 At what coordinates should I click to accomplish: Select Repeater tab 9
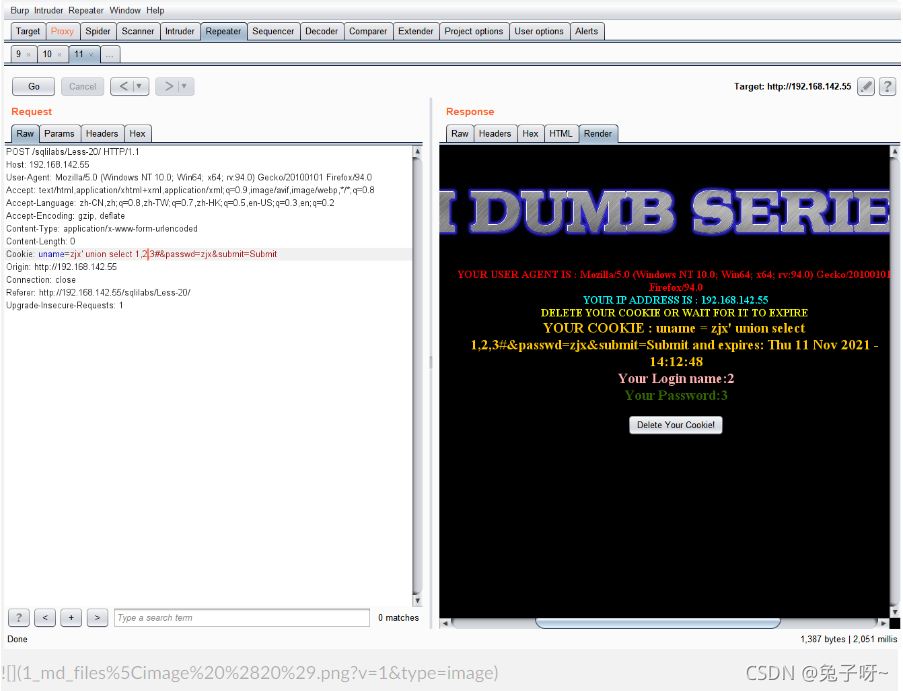pos(19,54)
